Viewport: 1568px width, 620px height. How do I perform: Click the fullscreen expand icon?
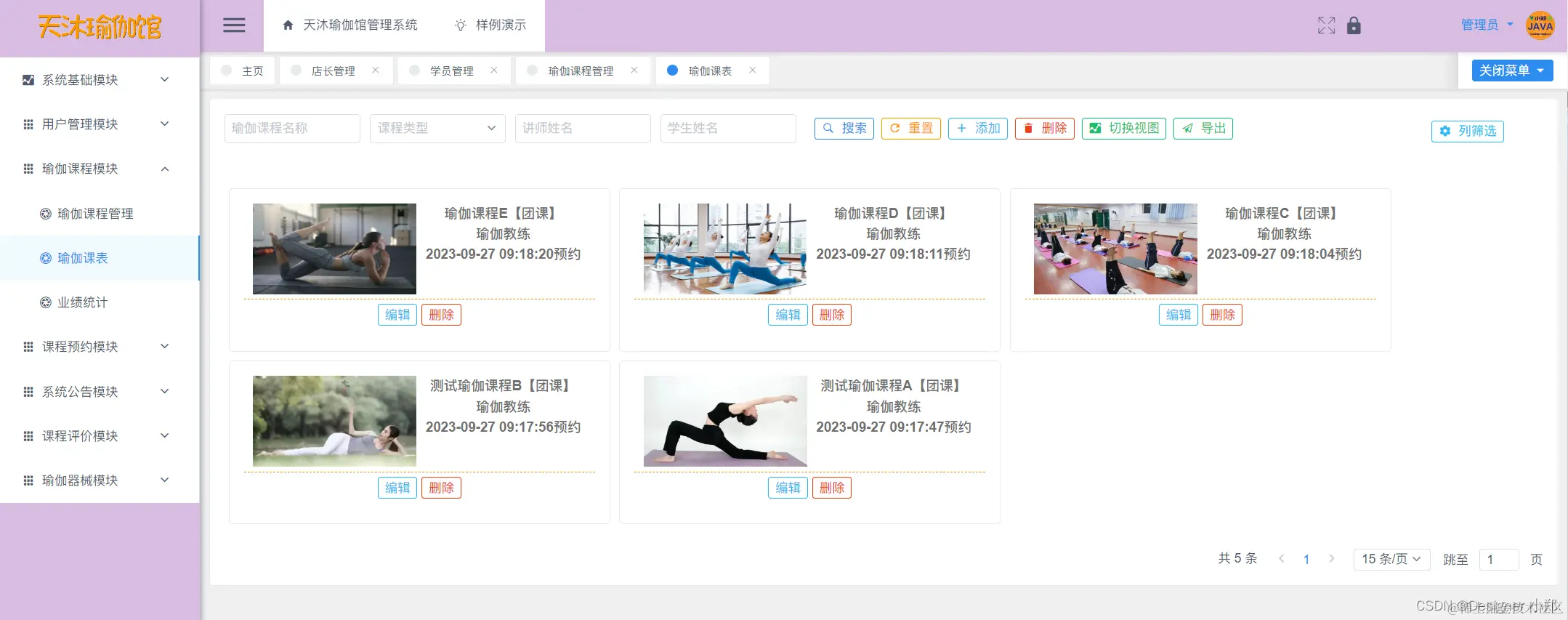(x=1326, y=25)
